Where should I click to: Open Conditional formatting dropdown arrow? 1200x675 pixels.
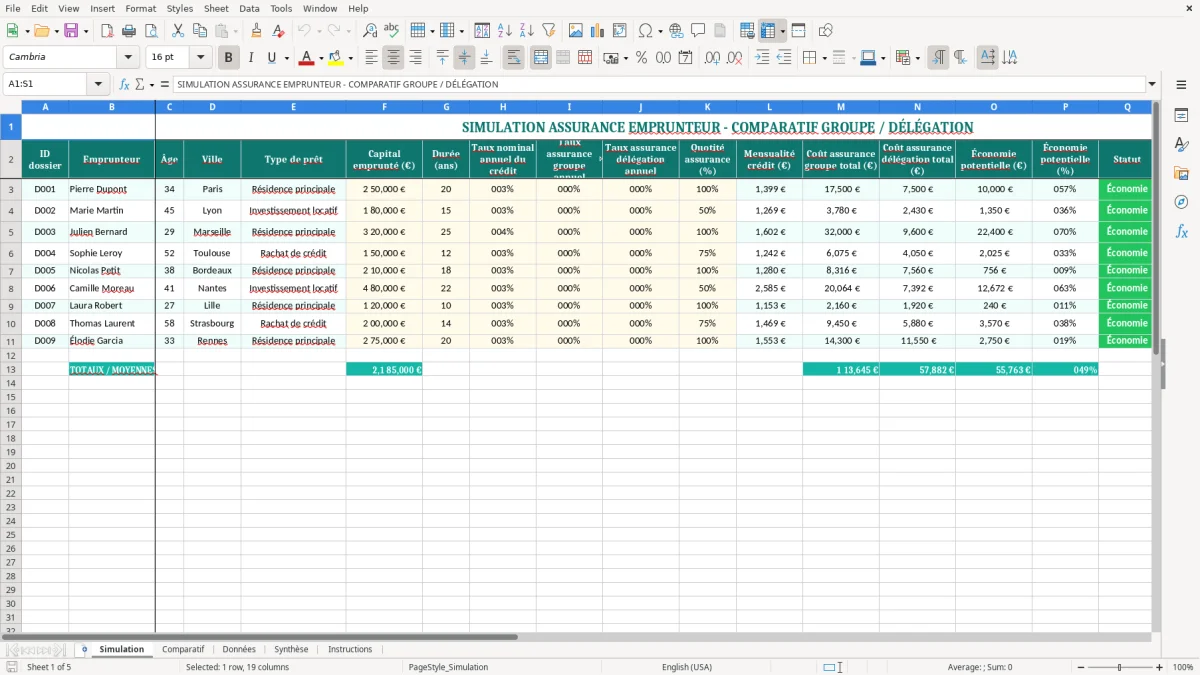[917, 58]
